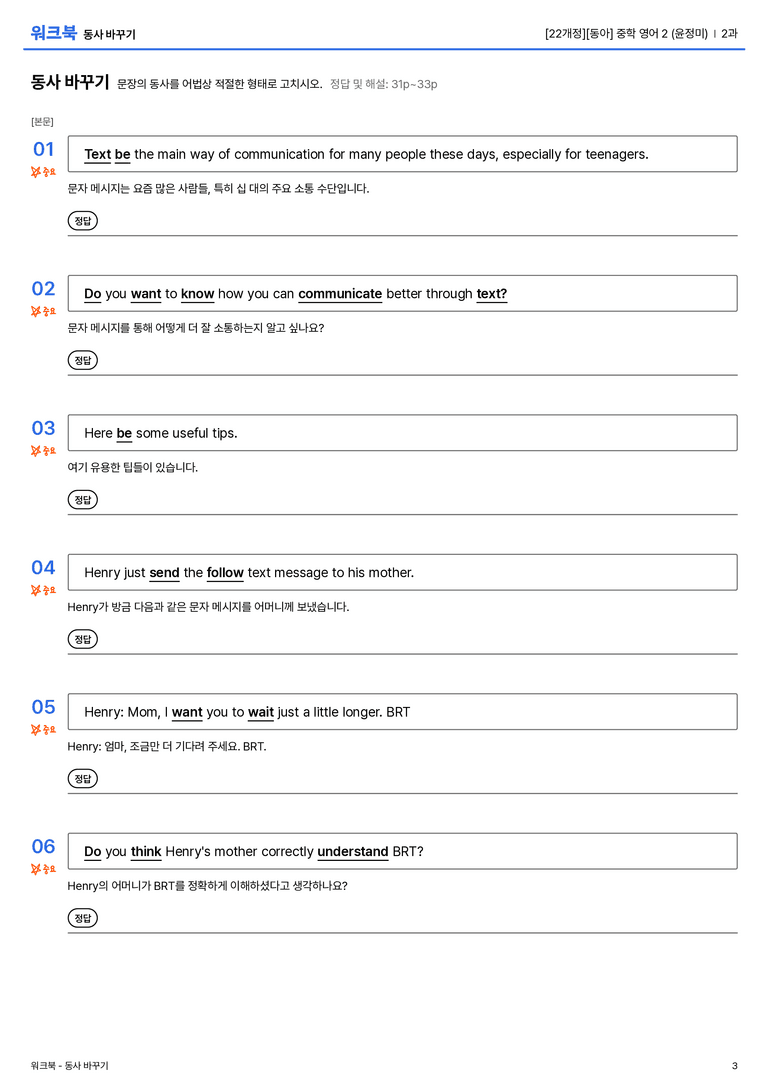The image size is (768, 1087).
Task: Click the red 중요 star icon by question 01
Action: point(36,172)
